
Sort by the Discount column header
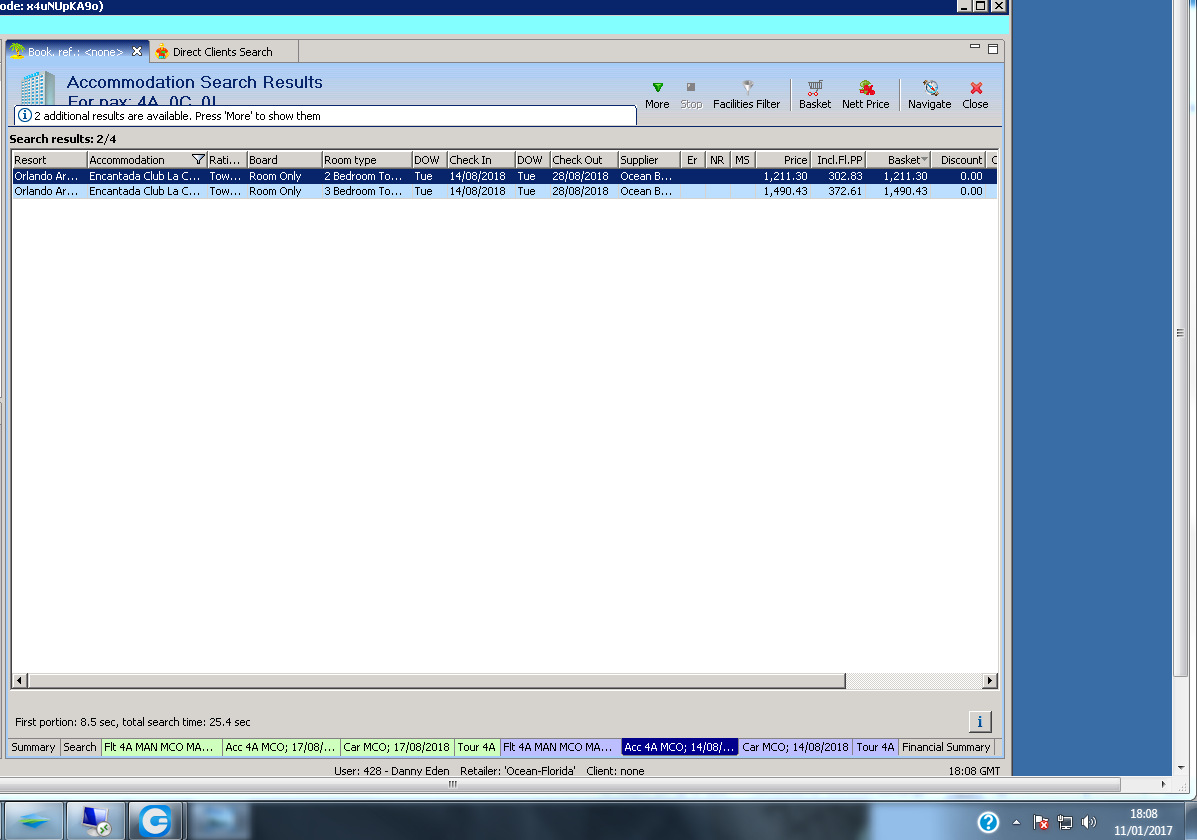pyautogui.click(x=960, y=160)
